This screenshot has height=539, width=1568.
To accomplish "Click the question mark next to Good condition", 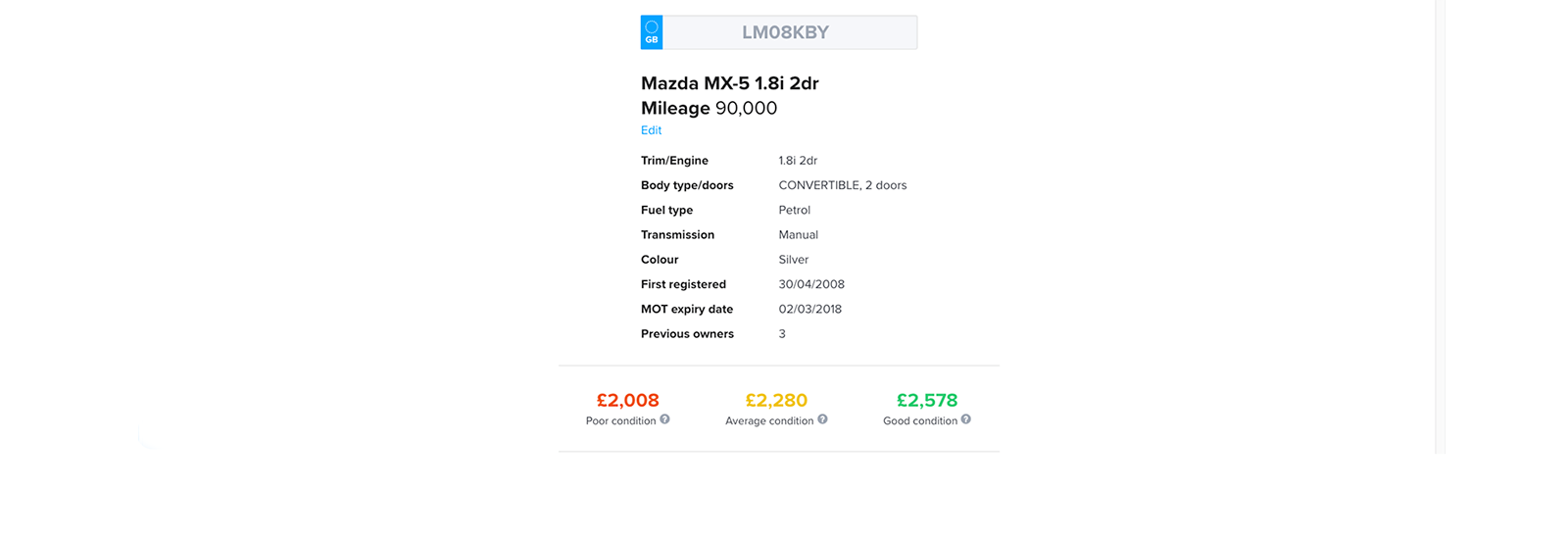I will pos(965,419).
